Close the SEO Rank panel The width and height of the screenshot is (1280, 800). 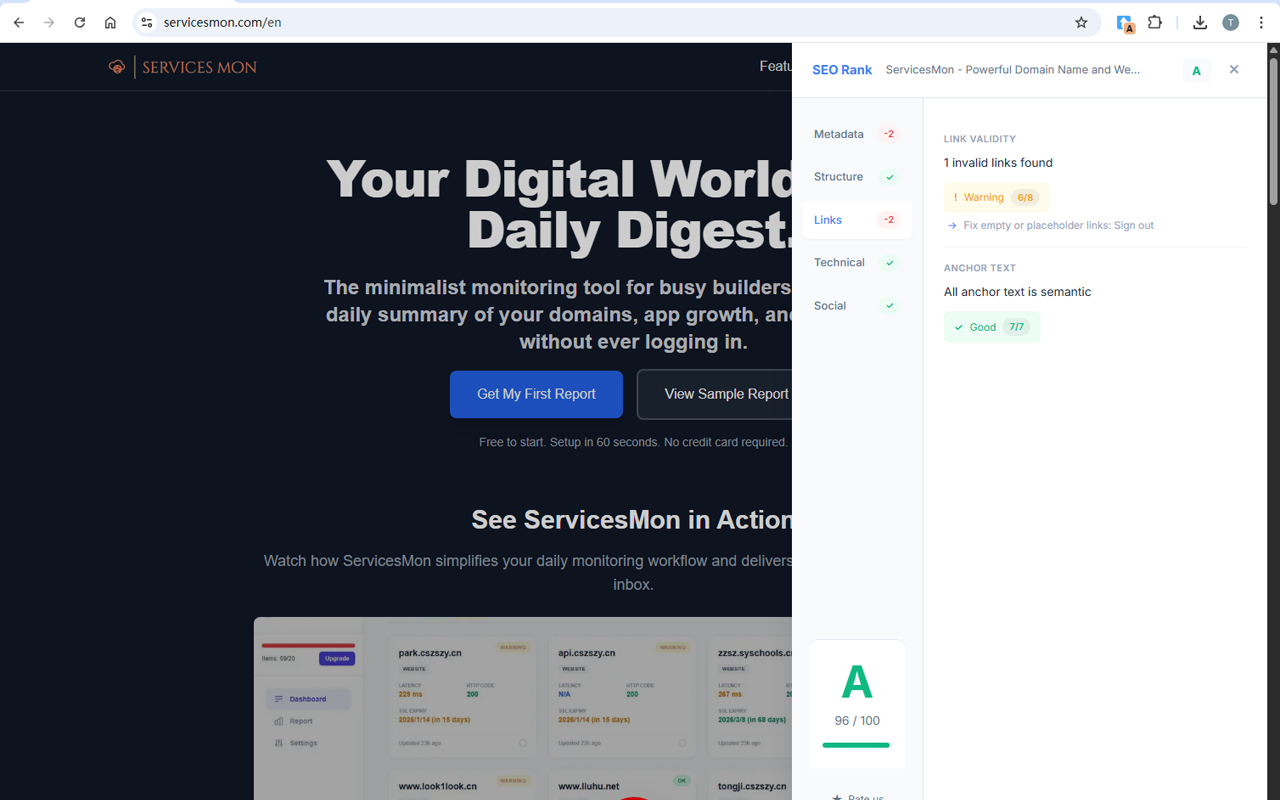[x=1234, y=69]
